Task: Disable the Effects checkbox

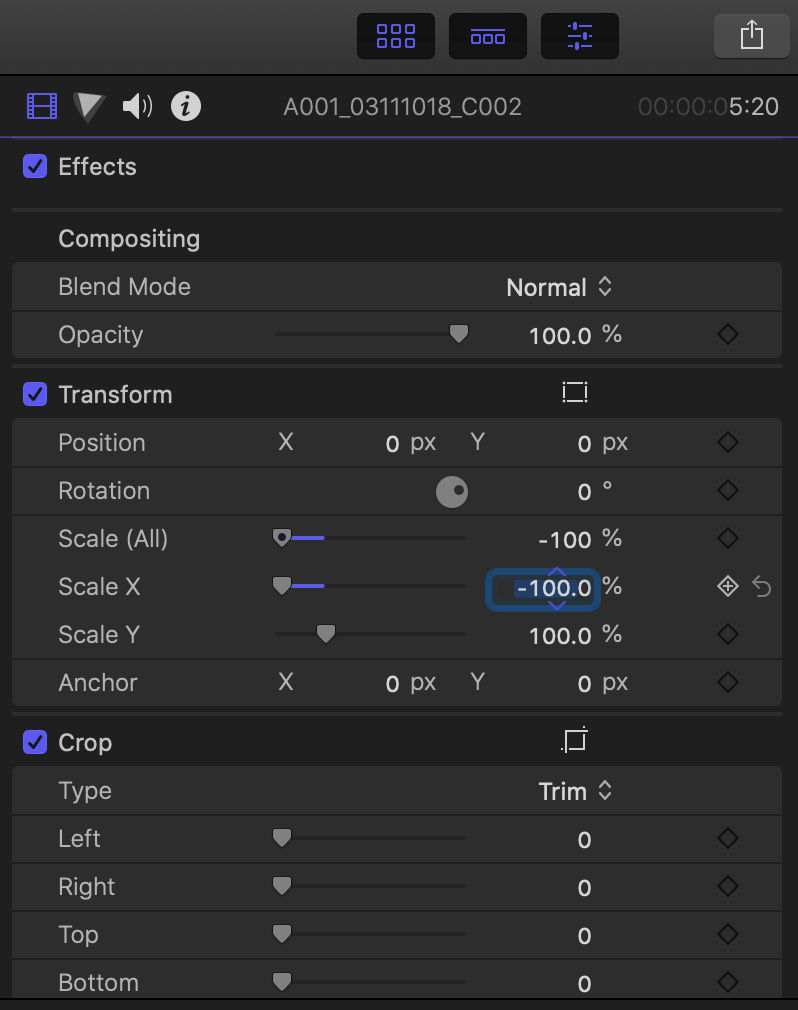Action: tap(35, 166)
